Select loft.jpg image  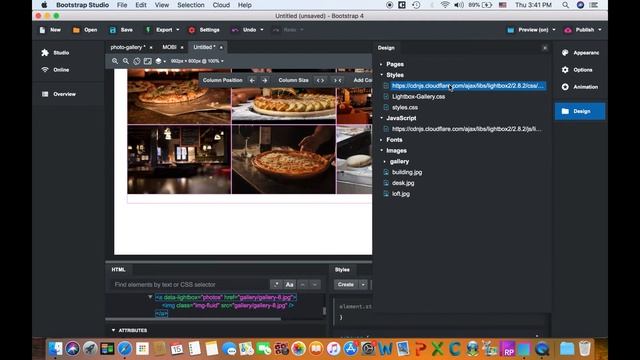pyautogui.click(x=401, y=194)
